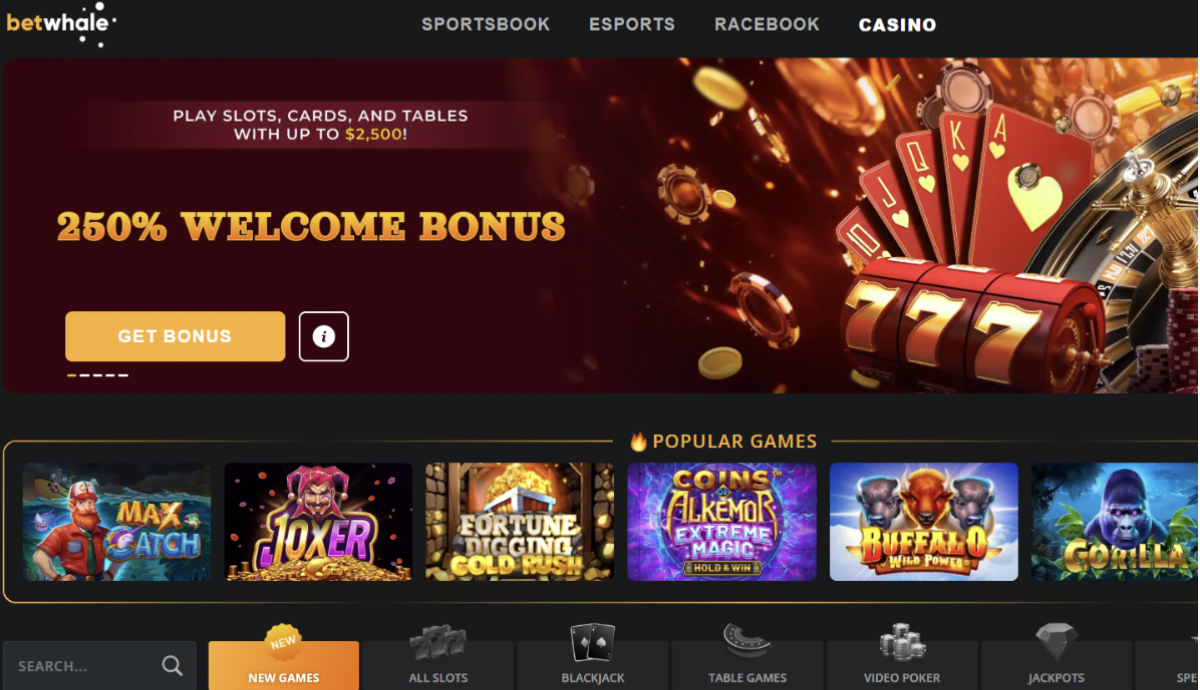
Task: Jump to the second banner slide indicator
Action: tap(85, 375)
